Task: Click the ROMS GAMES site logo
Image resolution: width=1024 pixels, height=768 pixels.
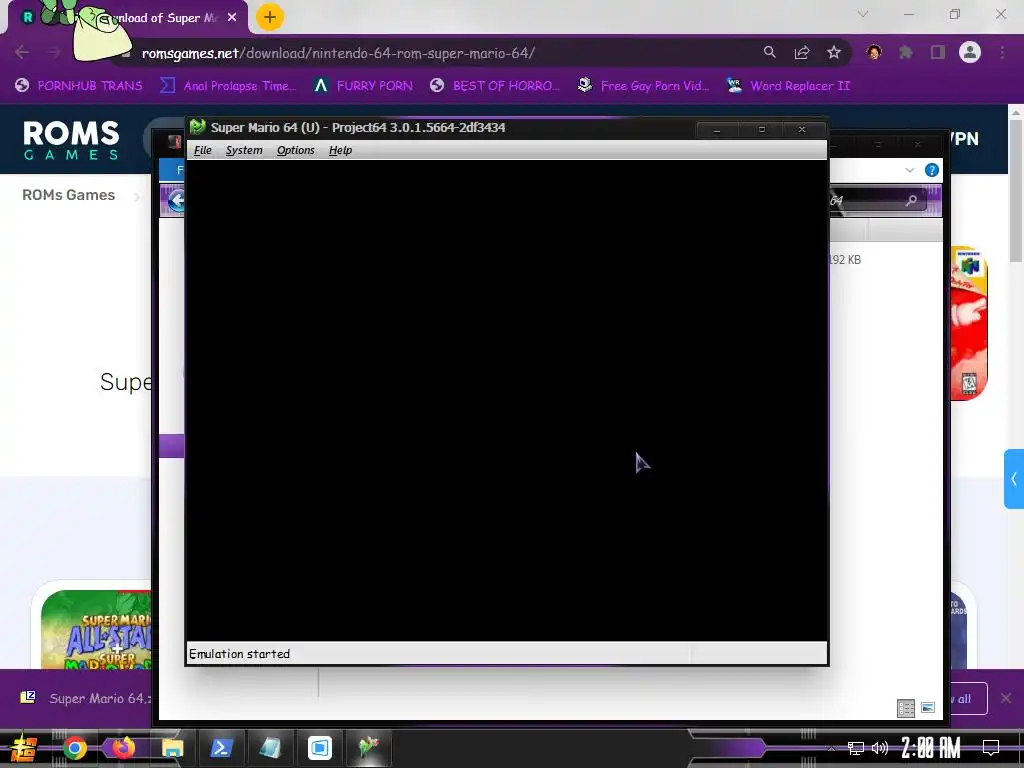Action: click(71, 140)
